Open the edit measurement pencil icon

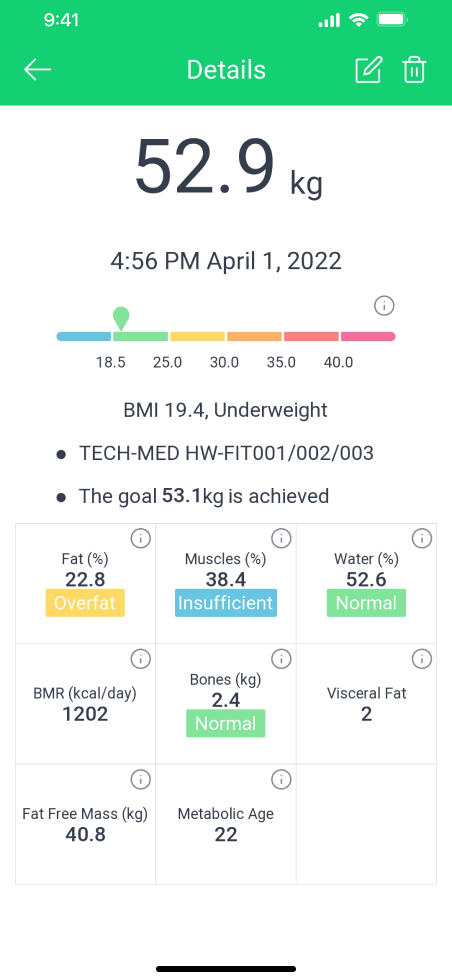pos(368,69)
